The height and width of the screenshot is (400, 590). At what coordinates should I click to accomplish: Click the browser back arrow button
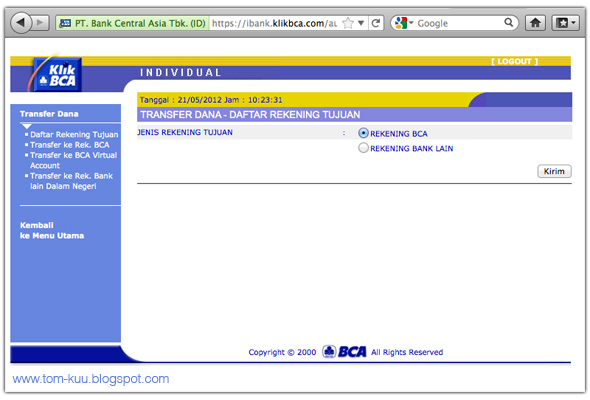pyautogui.click(x=21, y=23)
